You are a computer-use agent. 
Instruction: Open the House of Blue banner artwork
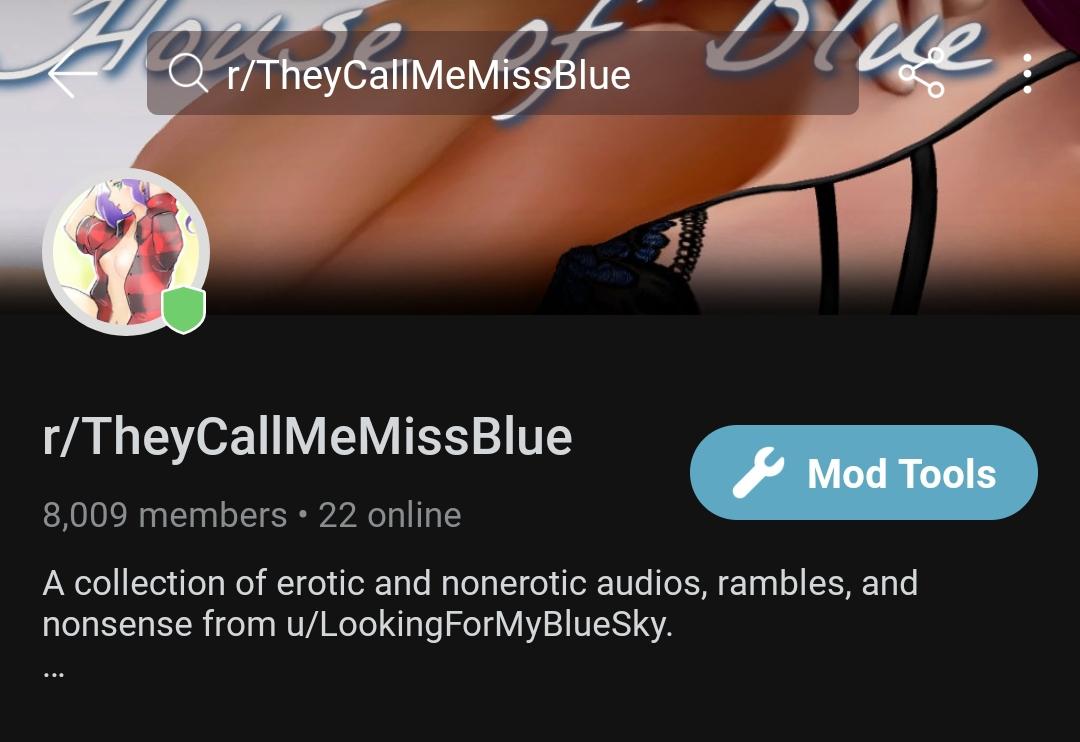(x=540, y=157)
